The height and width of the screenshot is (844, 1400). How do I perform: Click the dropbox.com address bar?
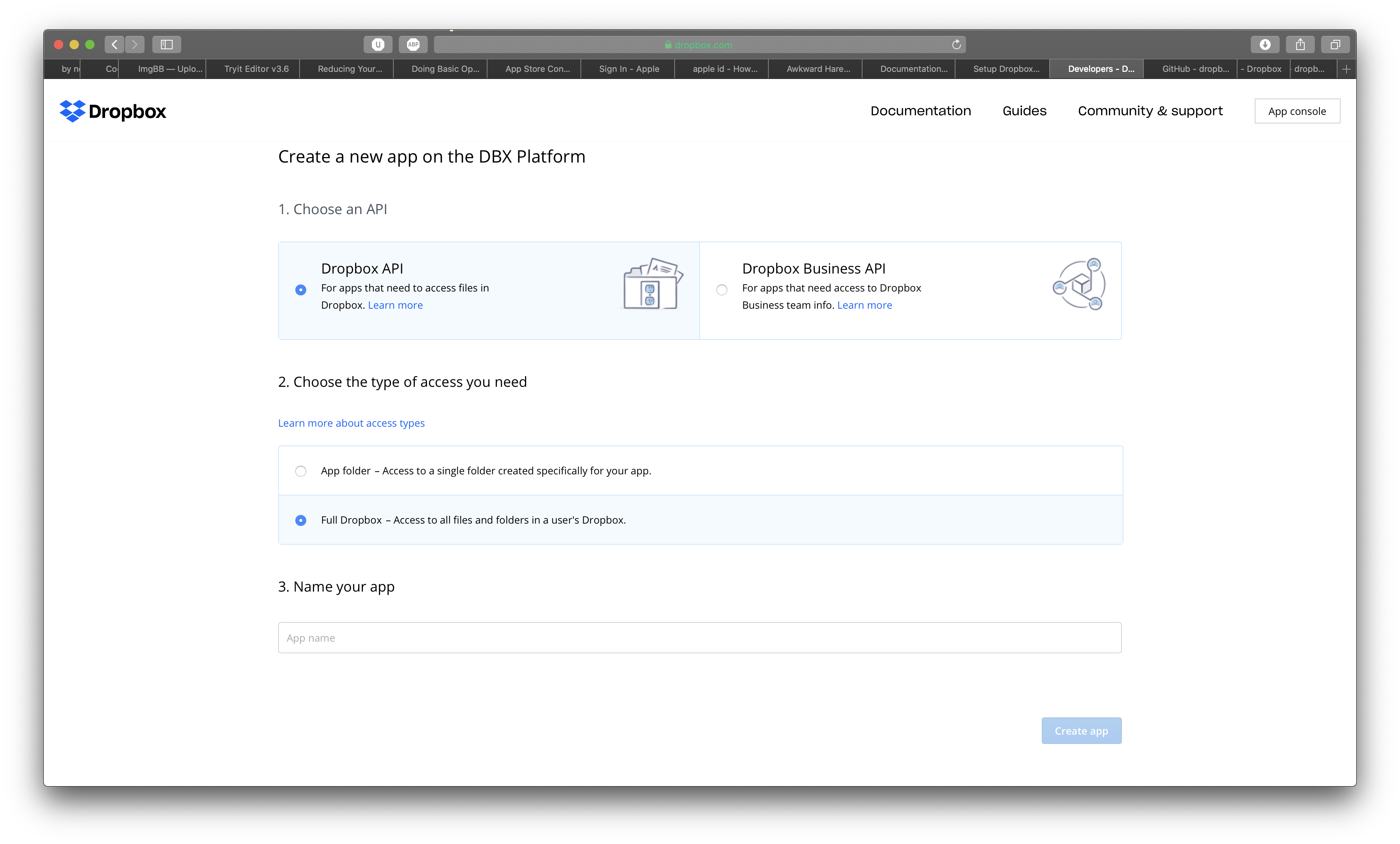point(700,44)
